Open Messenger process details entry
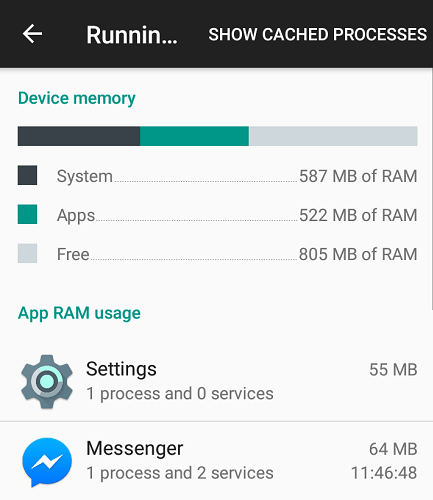The width and height of the screenshot is (433, 500). [216, 461]
